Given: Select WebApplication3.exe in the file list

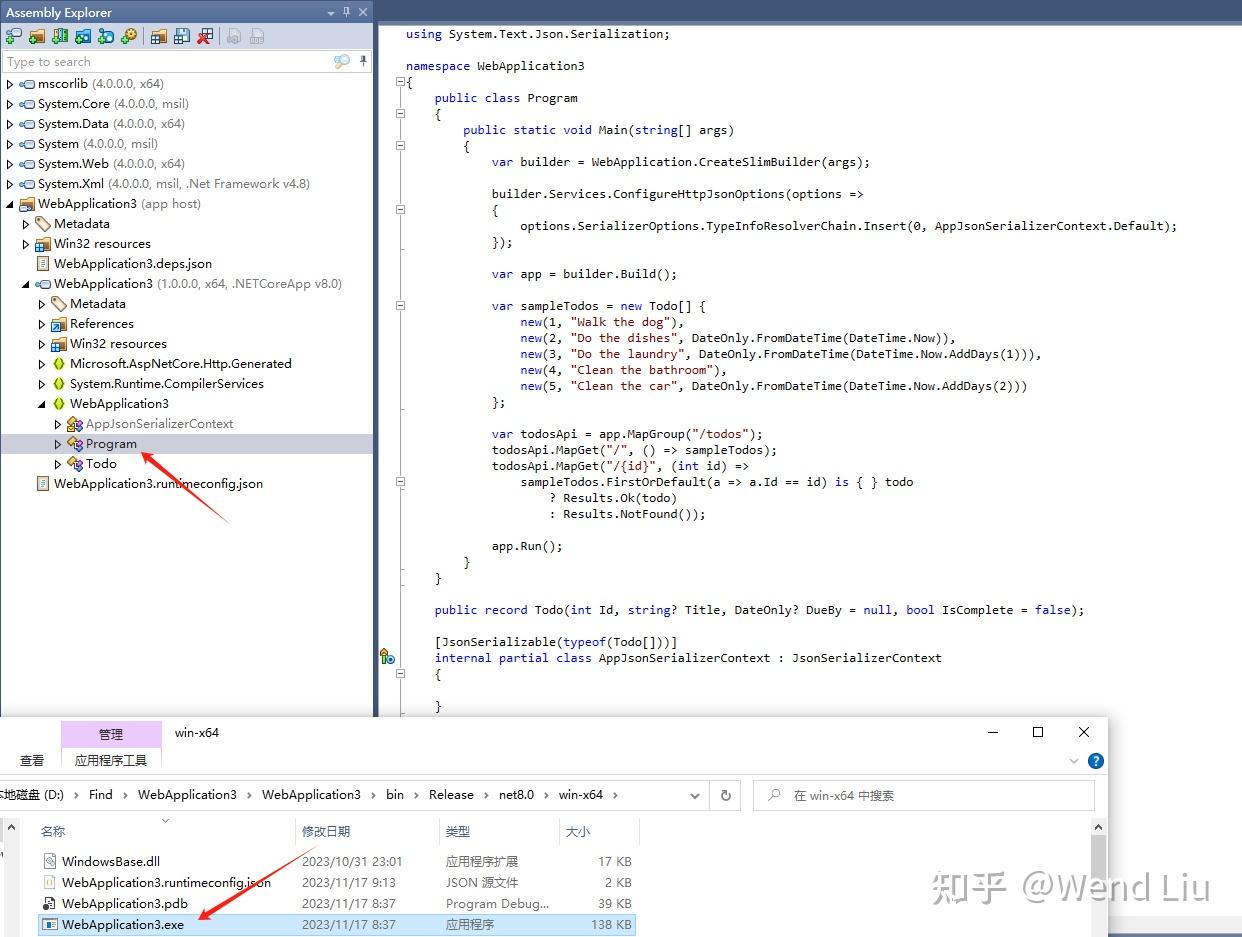Looking at the screenshot, I should click(124, 924).
